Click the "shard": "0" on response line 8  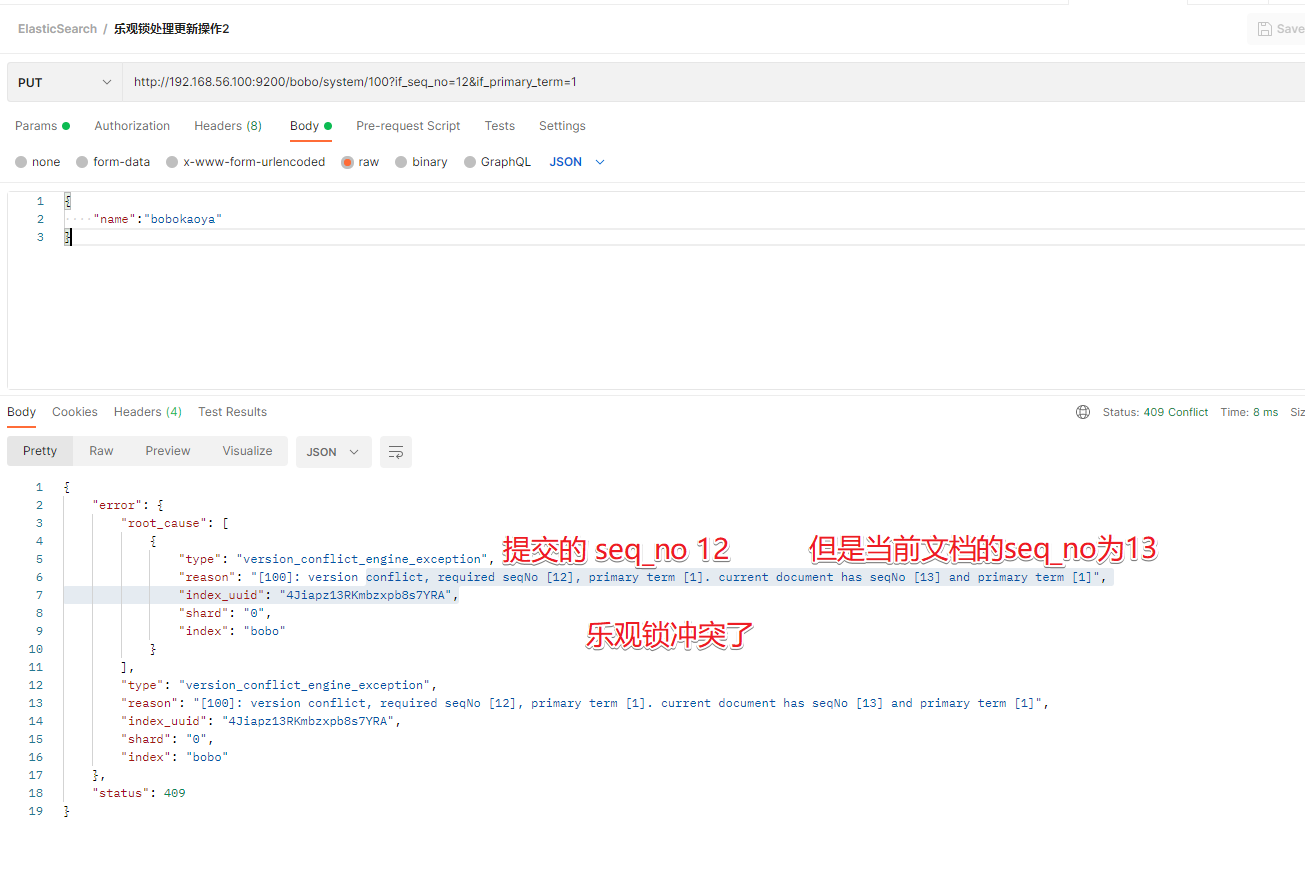pyautogui.click(x=225, y=613)
